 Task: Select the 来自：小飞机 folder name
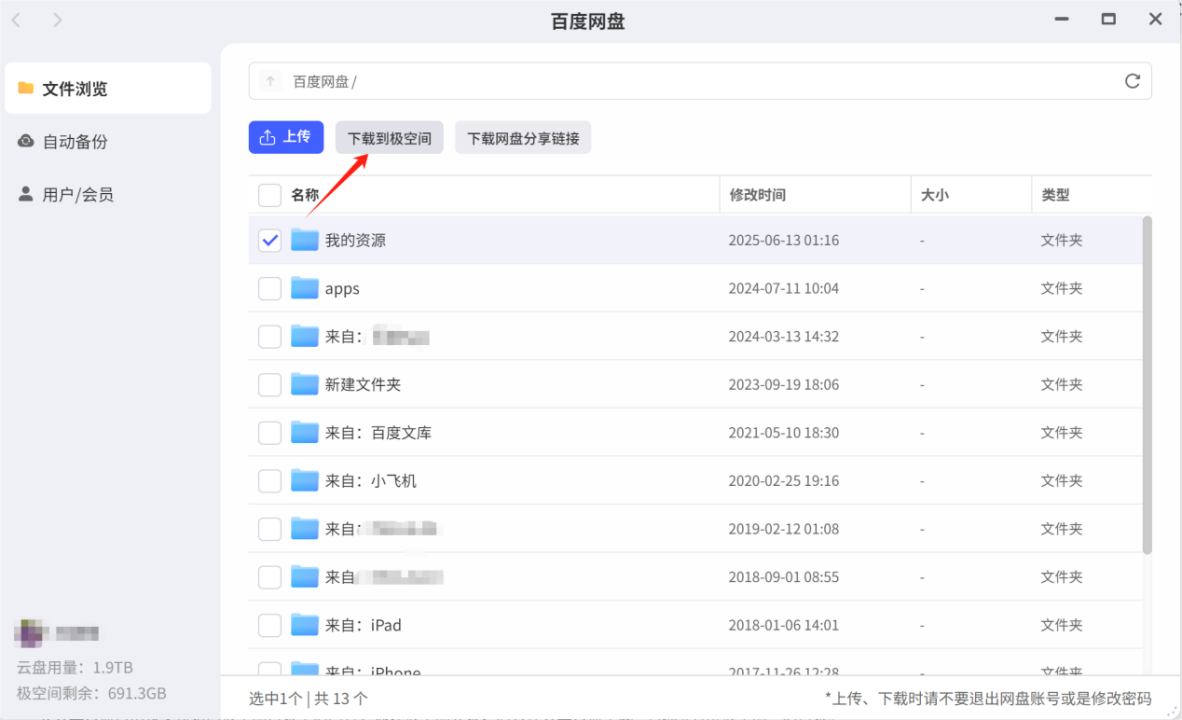coord(371,481)
